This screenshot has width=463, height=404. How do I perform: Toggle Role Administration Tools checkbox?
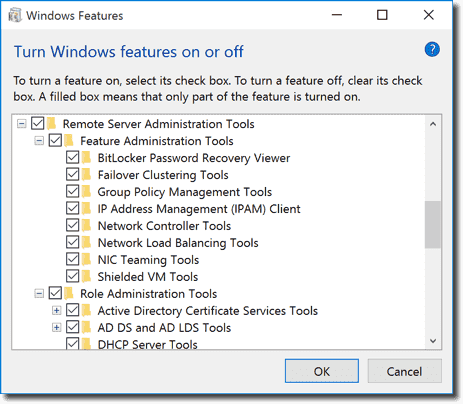(55, 293)
